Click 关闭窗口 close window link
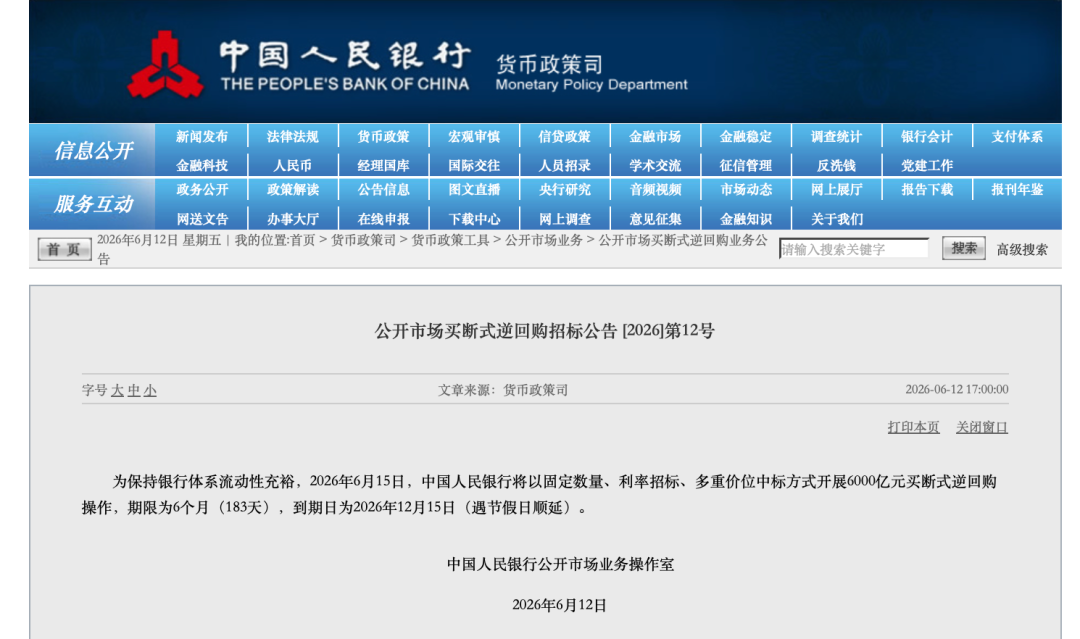This screenshot has width=1080, height=639. pos(982,428)
